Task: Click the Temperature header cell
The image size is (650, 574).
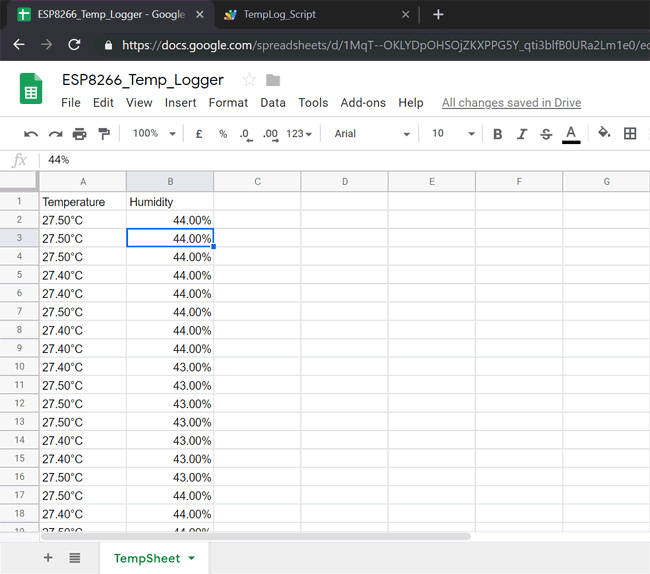Action: pyautogui.click(x=83, y=201)
